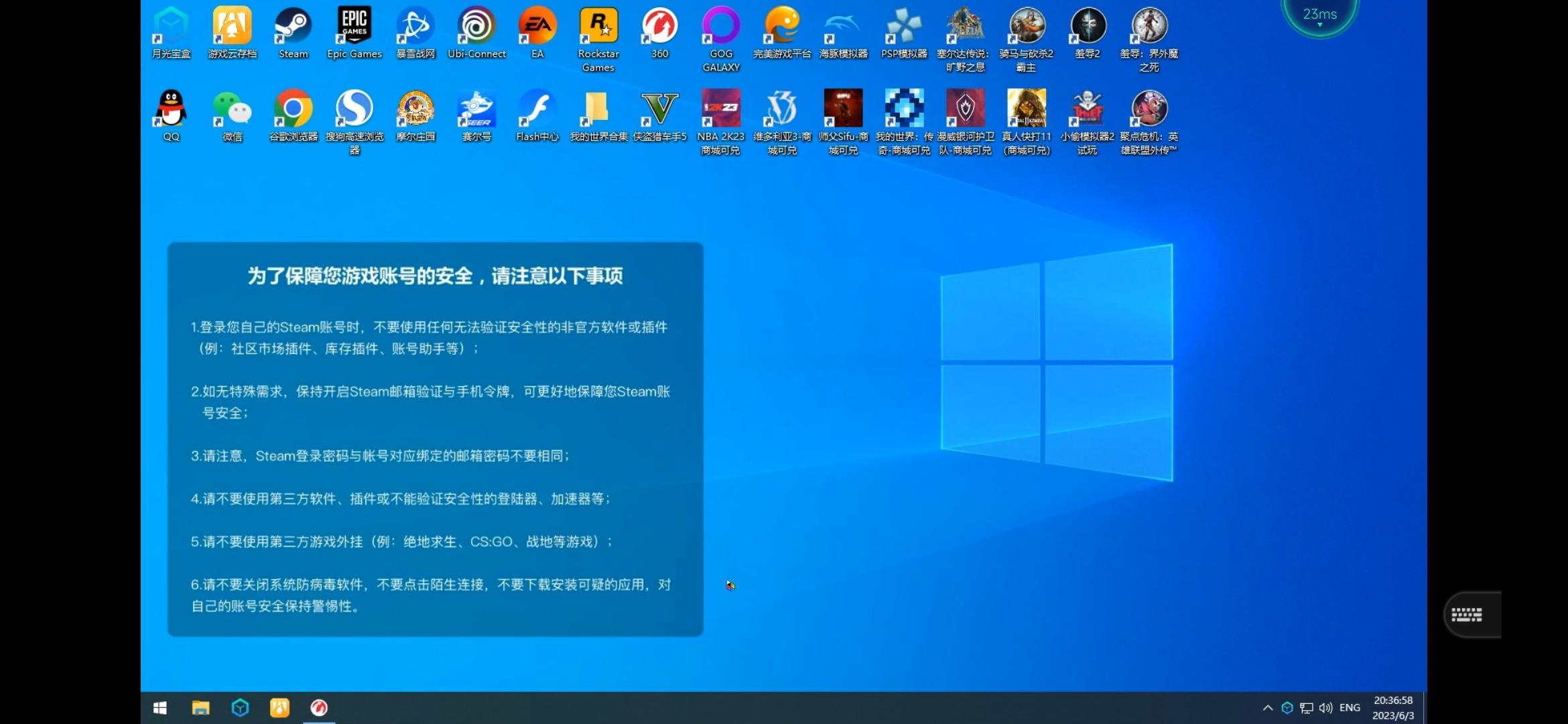Show the on-screen keyboard button
The width and height of the screenshot is (1568, 724).
[x=1472, y=615]
